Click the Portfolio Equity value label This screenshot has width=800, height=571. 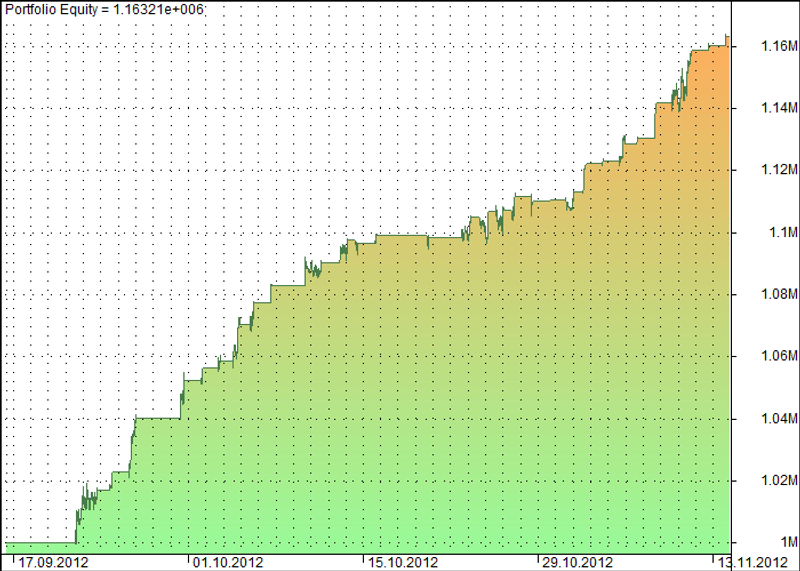tap(105, 9)
